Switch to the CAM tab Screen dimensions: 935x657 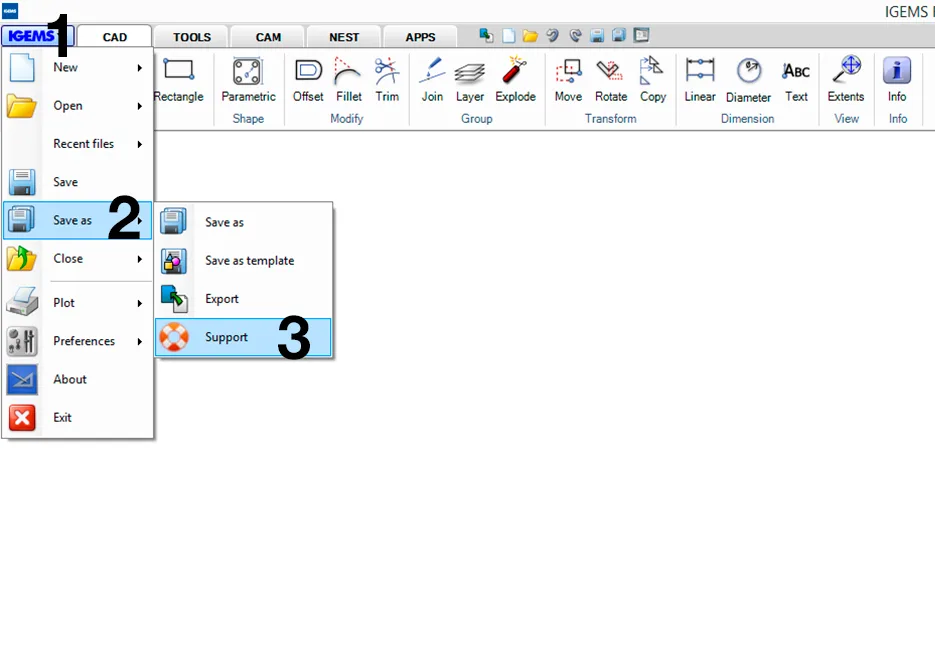point(268,37)
